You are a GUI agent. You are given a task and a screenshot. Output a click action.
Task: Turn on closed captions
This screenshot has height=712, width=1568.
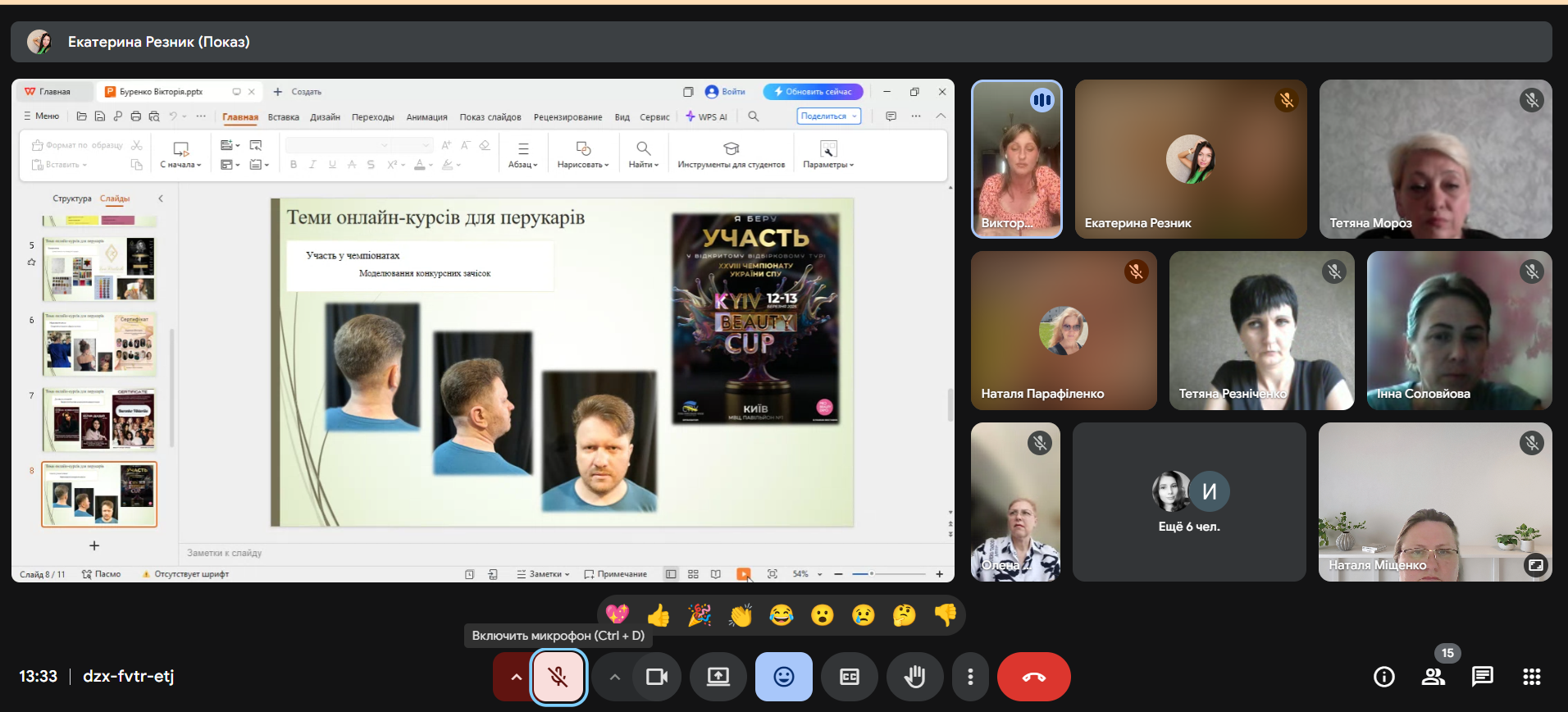[x=850, y=677]
